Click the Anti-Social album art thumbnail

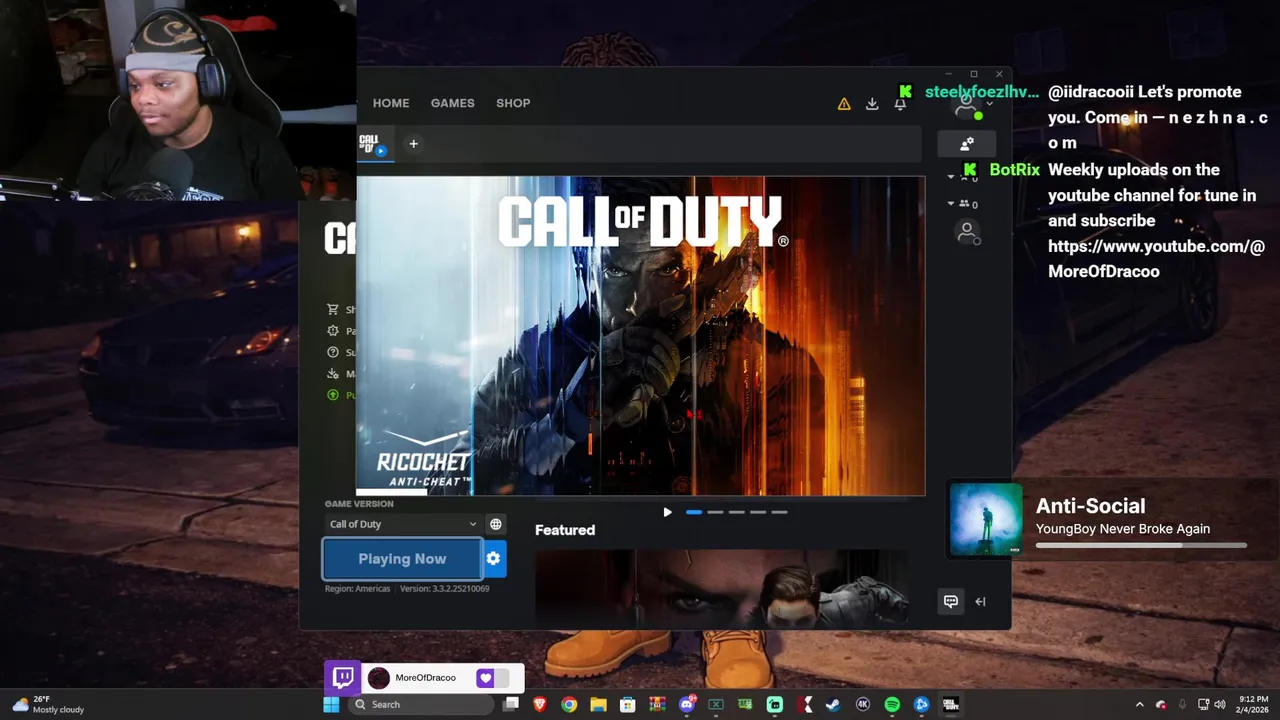pos(985,519)
